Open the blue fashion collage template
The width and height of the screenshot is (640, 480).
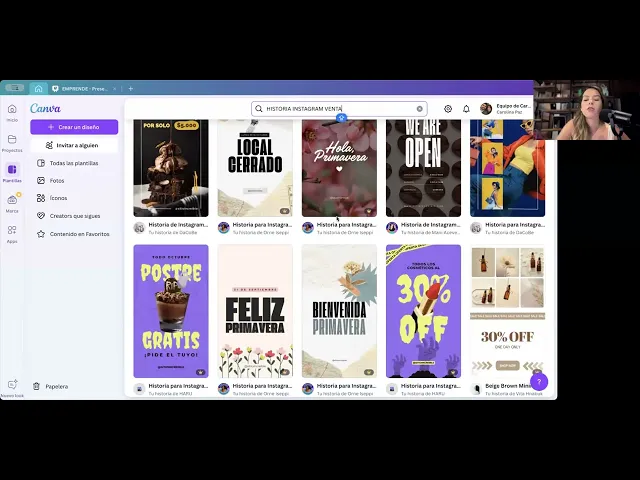(x=507, y=168)
